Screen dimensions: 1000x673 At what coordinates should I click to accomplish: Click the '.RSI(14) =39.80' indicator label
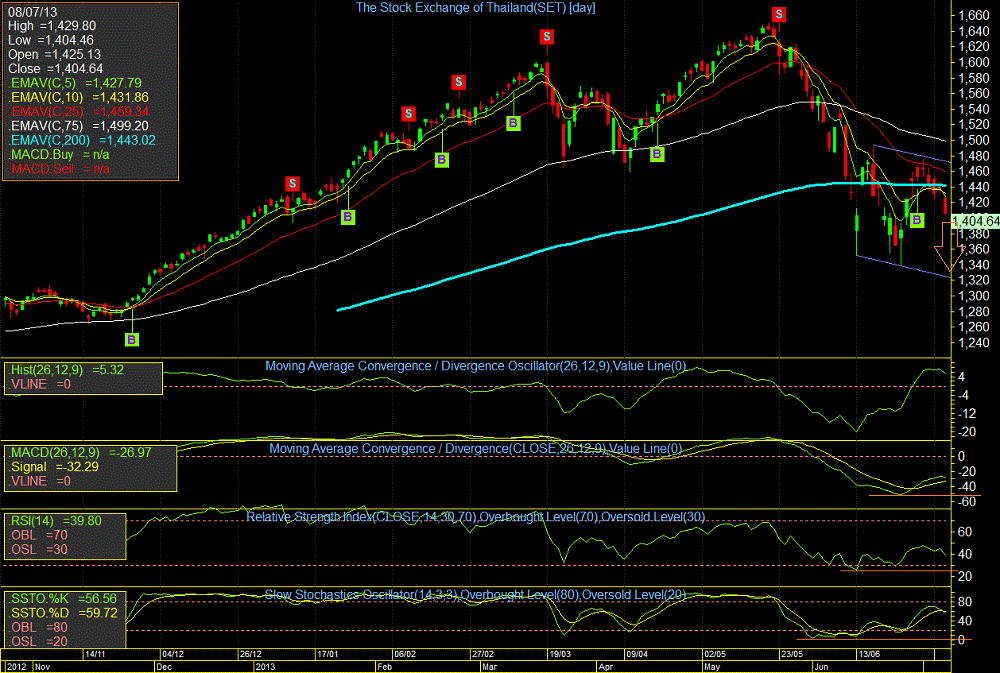coord(55,521)
